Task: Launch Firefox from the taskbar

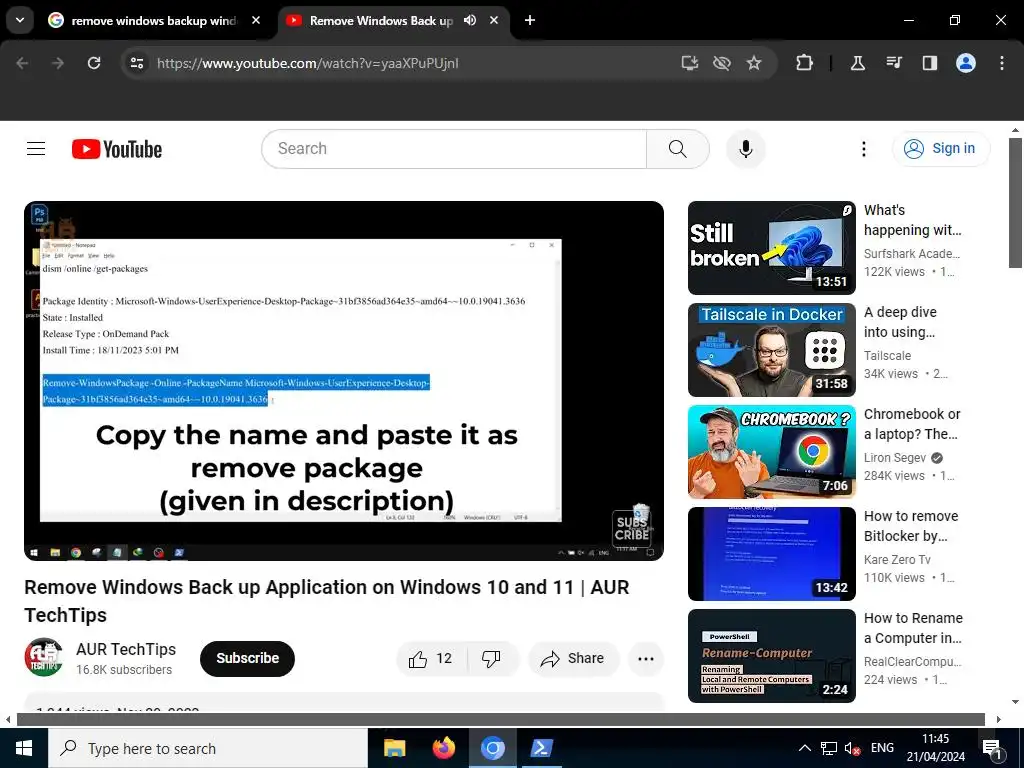Action: (443, 748)
